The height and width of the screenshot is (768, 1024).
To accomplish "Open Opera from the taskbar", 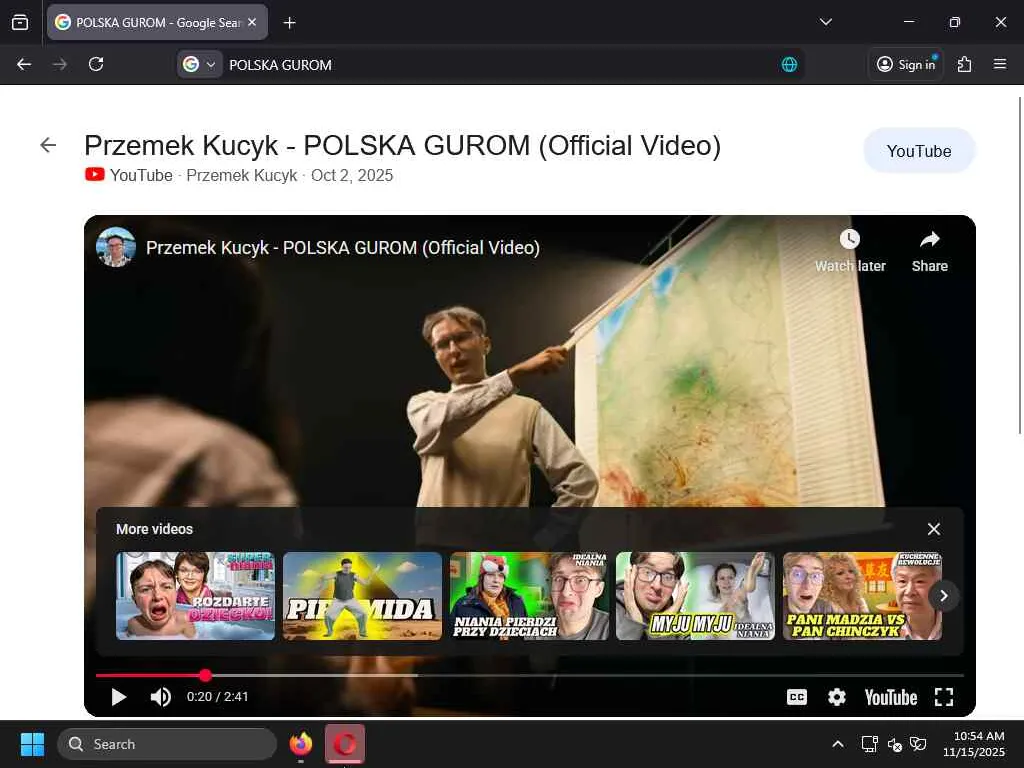I will click(x=345, y=744).
